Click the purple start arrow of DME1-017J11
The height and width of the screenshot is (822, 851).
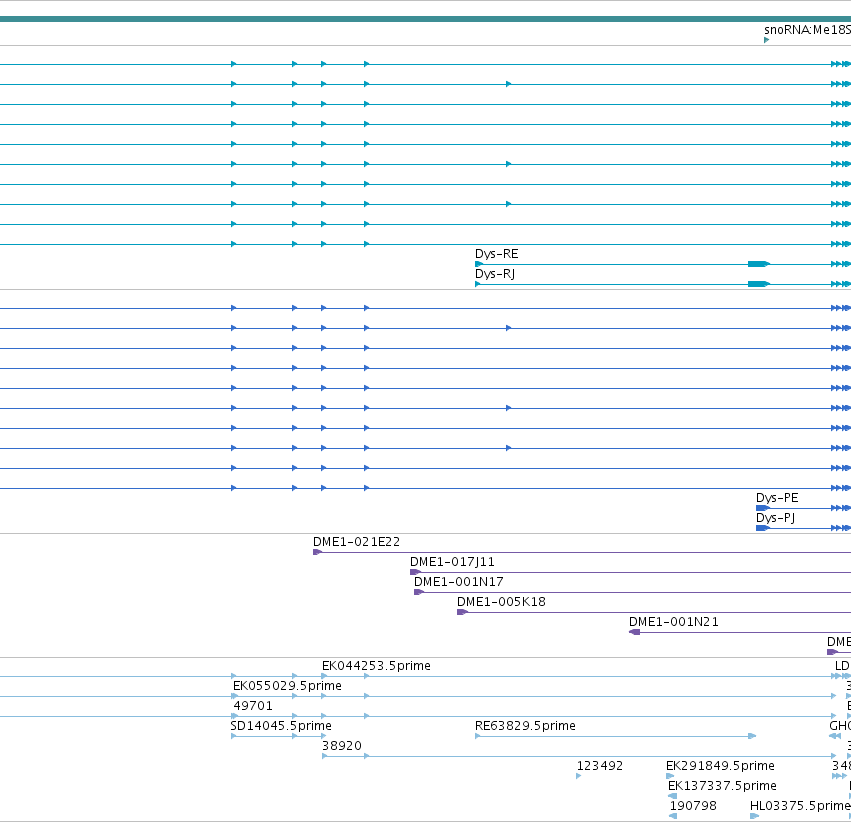415,572
